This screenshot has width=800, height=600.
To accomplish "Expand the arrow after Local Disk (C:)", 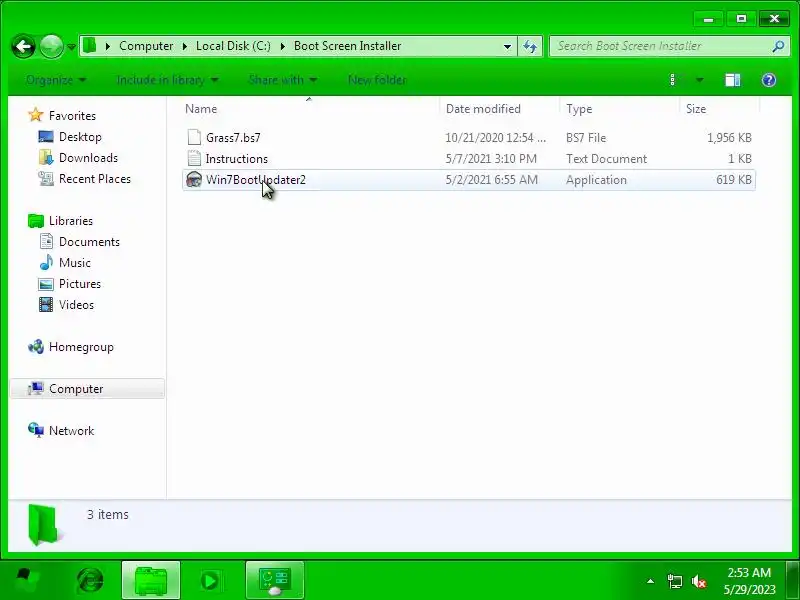I will 282,46.
